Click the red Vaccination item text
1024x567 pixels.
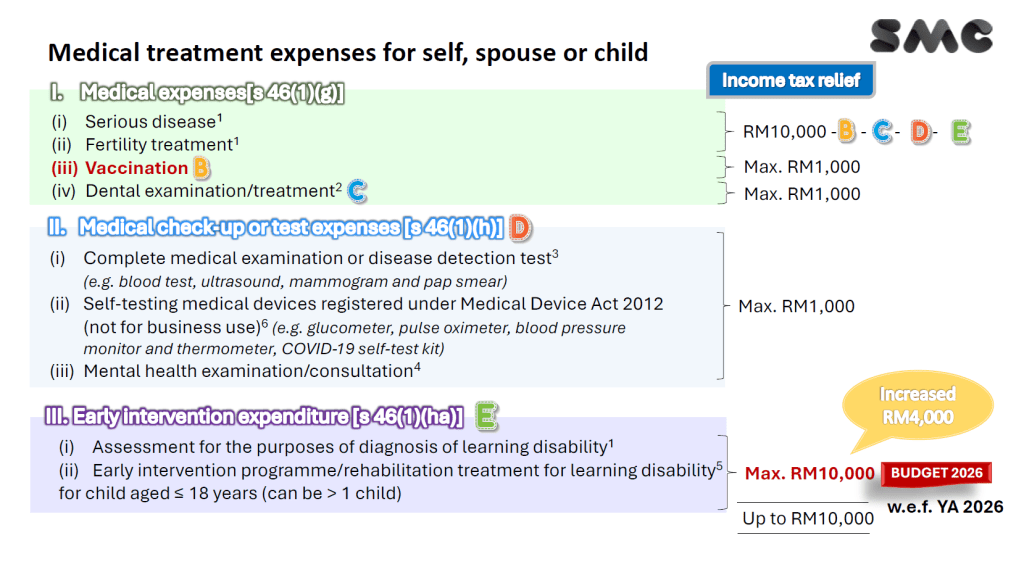point(136,168)
